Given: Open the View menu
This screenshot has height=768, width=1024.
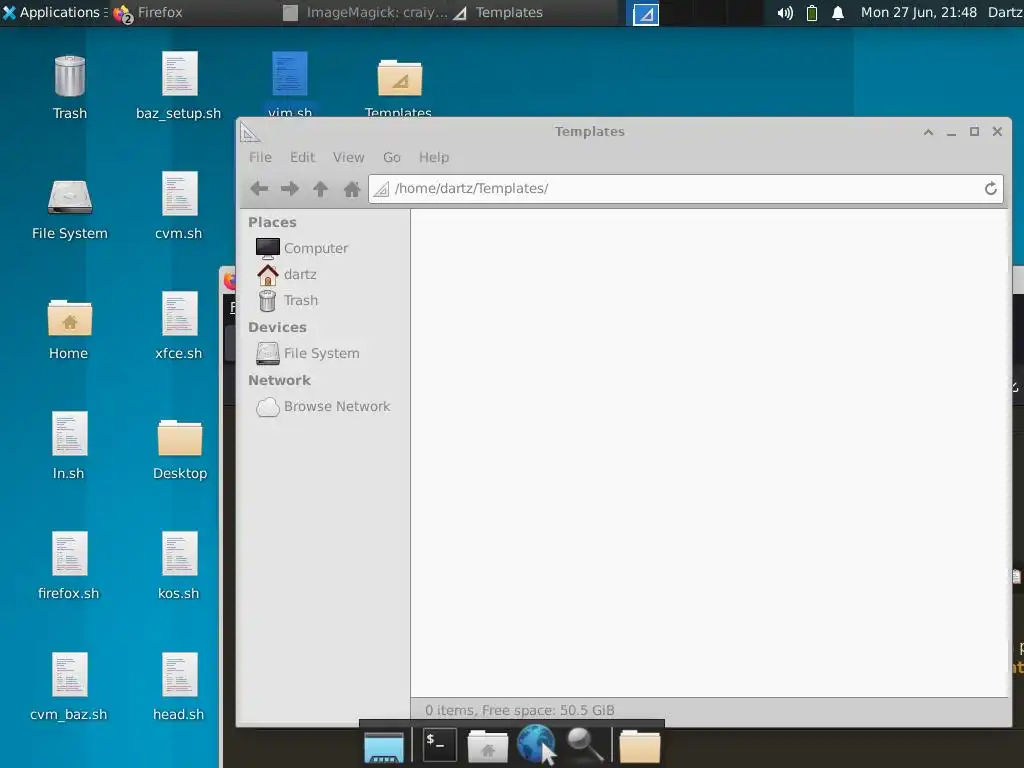Looking at the screenshot, I should coord(348,157).
